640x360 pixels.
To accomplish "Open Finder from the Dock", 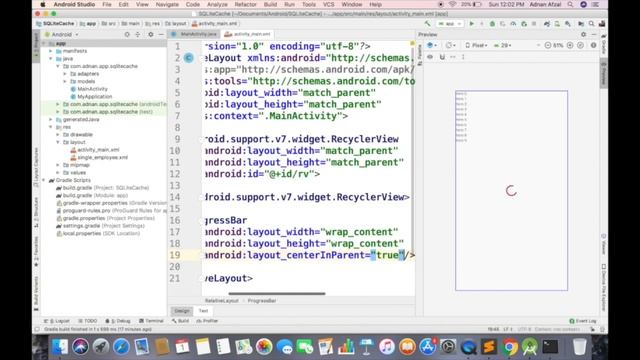I will point(60,347).
